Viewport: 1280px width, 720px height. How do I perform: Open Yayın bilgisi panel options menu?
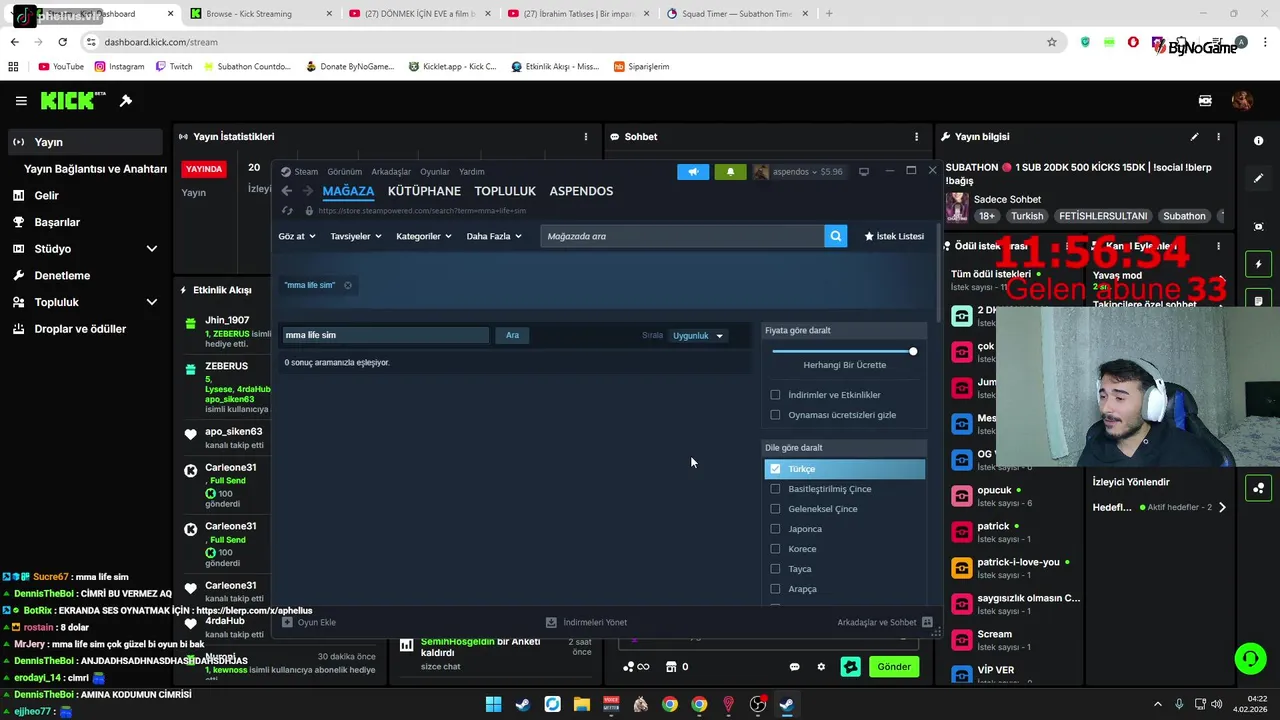[x=1218, y=136]
